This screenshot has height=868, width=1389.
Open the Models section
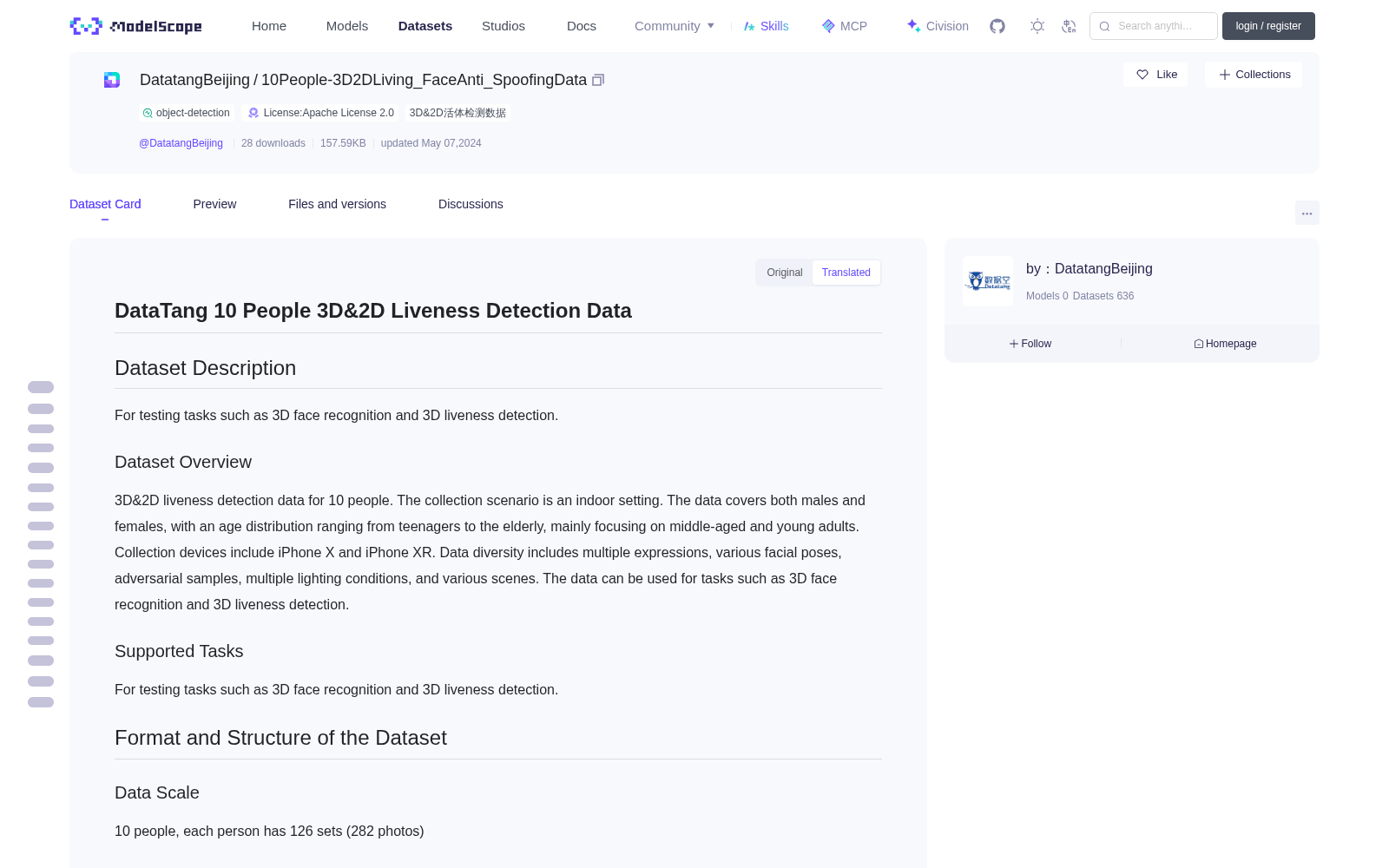(x=347, y=26)
